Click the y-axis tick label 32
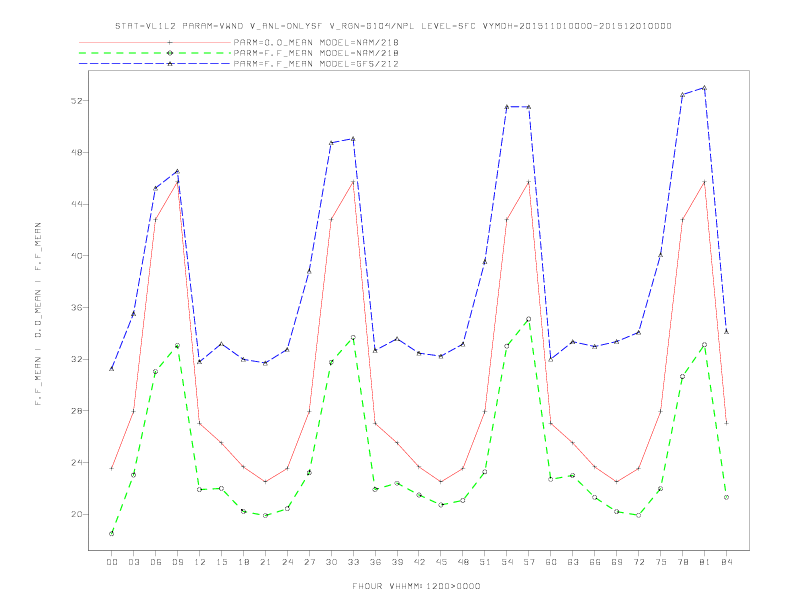Screen dimensions: 792x612 pos(76,359)
